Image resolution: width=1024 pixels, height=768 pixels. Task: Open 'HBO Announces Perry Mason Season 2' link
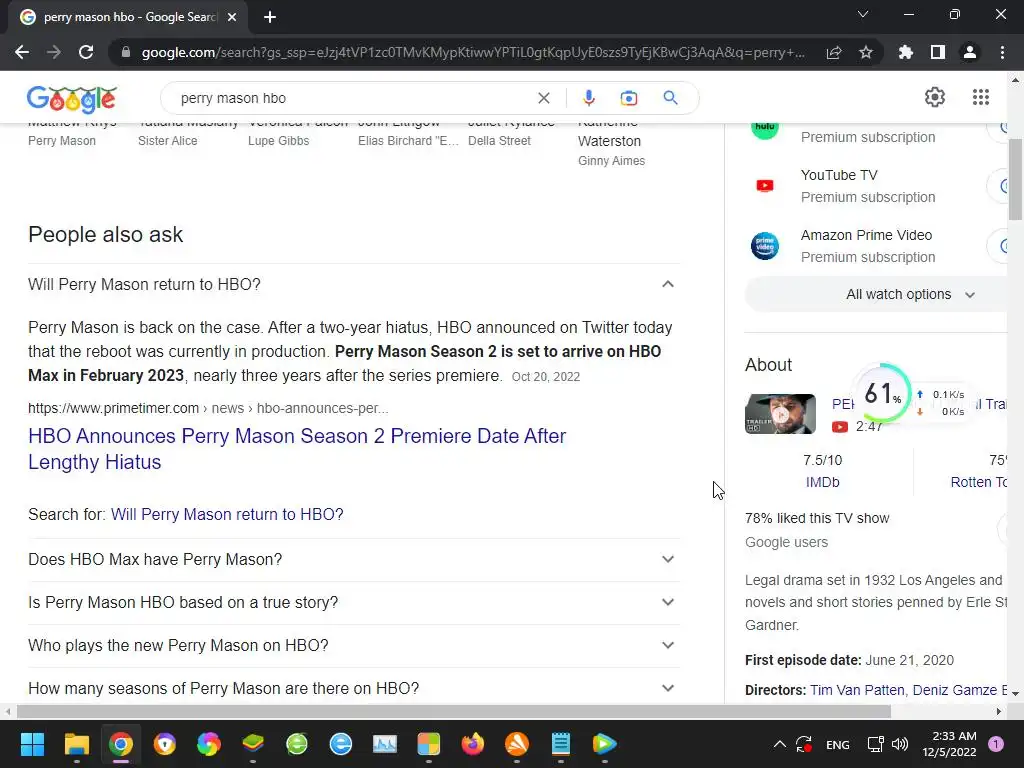296,449
